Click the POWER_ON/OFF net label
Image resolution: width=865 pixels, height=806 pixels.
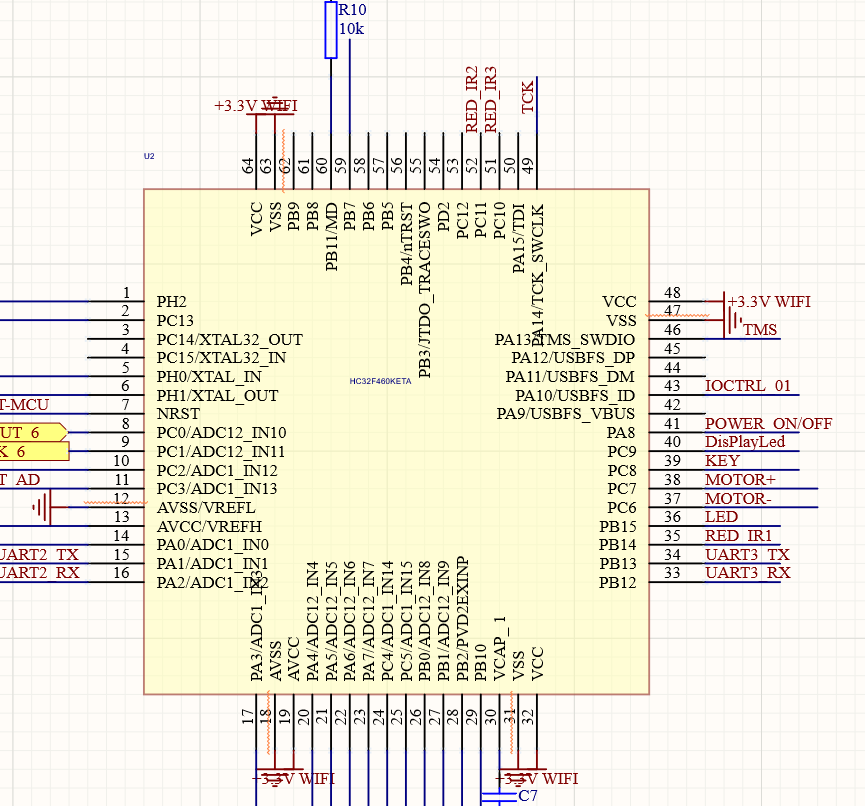click(x=768, y=424)
